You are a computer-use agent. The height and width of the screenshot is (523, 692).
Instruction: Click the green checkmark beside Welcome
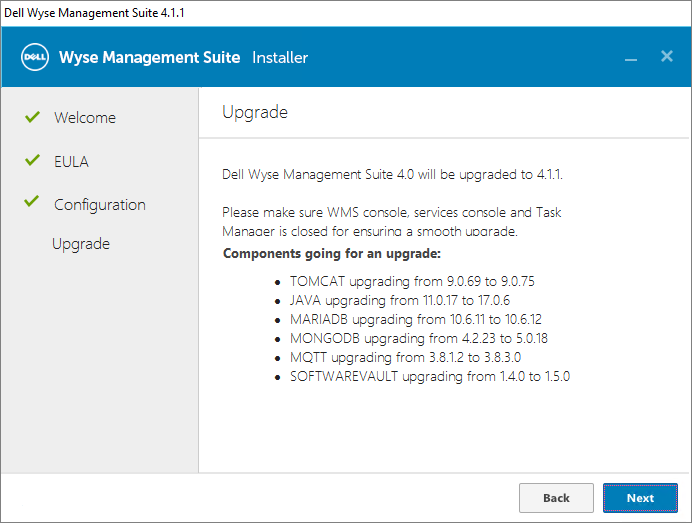tap(32, 117)
